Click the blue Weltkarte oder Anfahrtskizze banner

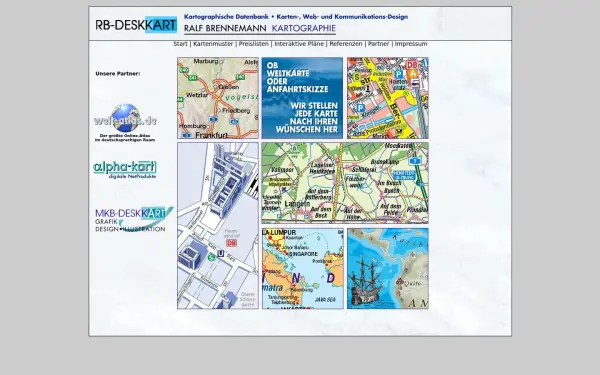[x=302, y=98]
